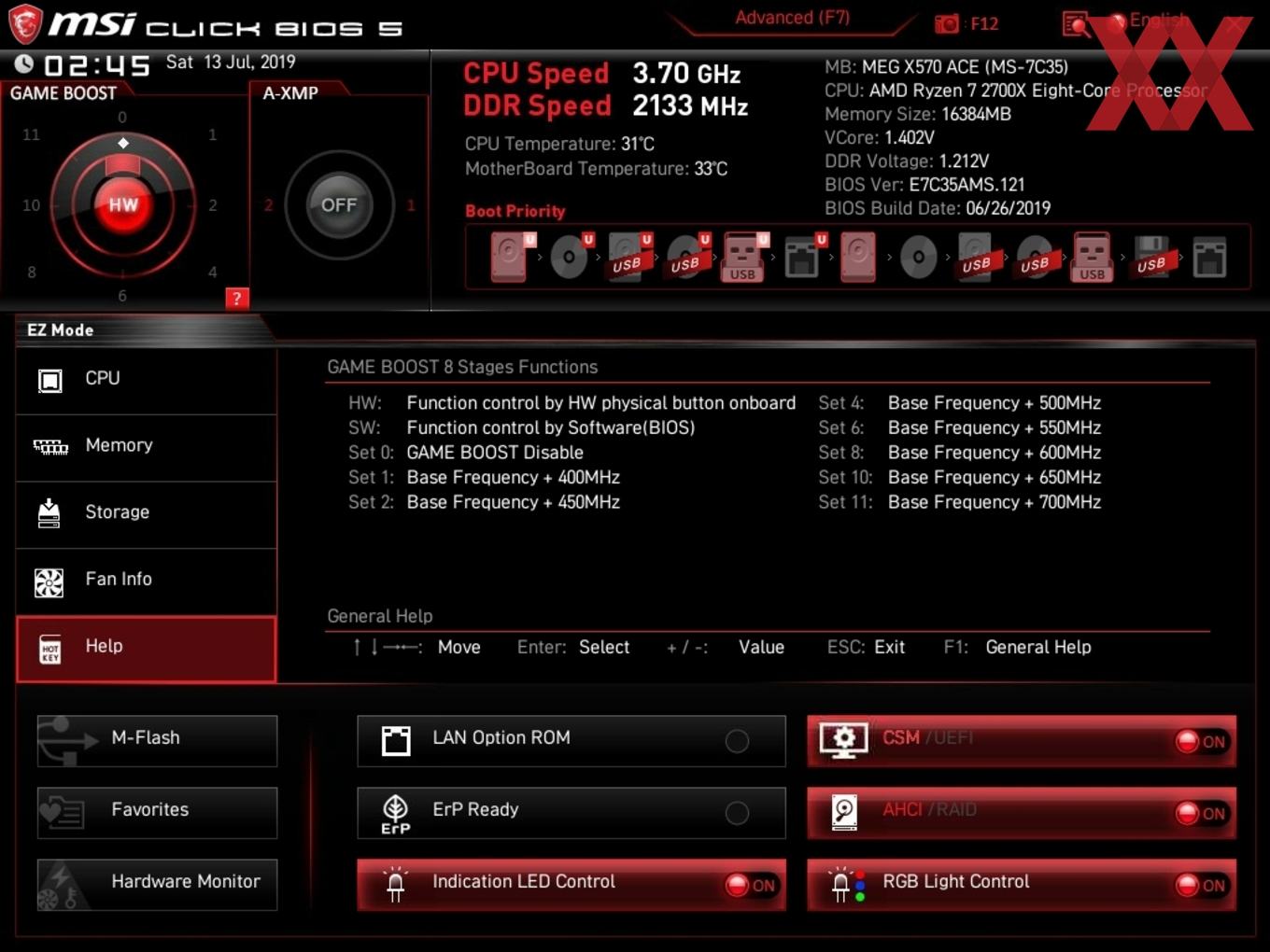Click Game Boost dial stage 8
The image size is (1270, 952).
pos(32,273)
